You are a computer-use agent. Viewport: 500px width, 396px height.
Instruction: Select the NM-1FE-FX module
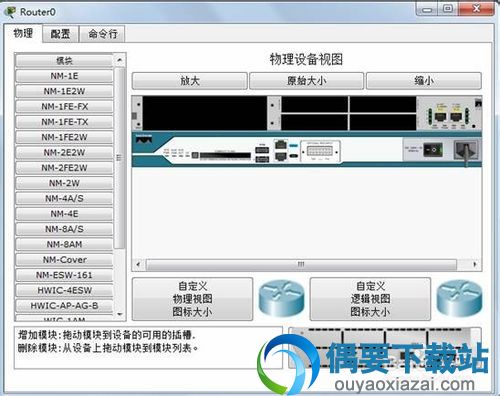point(64,106)
